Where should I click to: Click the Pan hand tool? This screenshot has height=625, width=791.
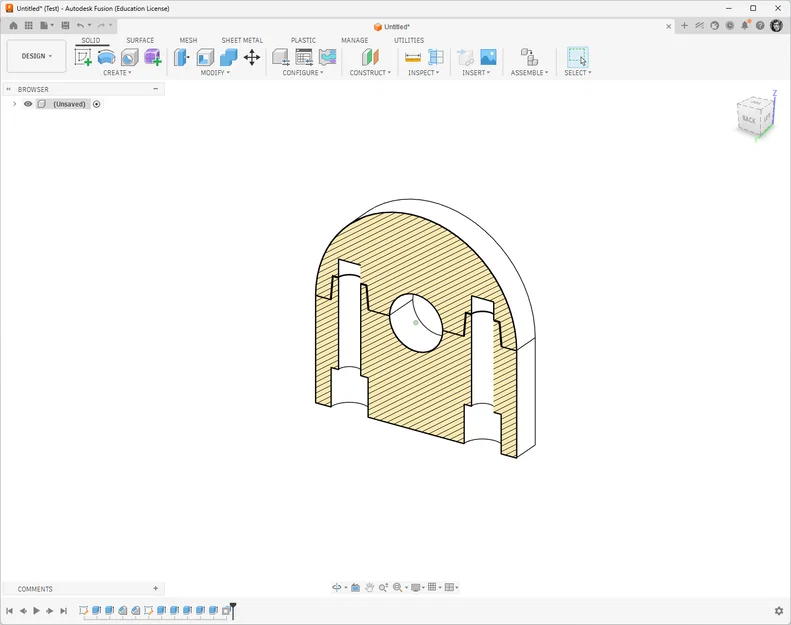tap(369, 587)
